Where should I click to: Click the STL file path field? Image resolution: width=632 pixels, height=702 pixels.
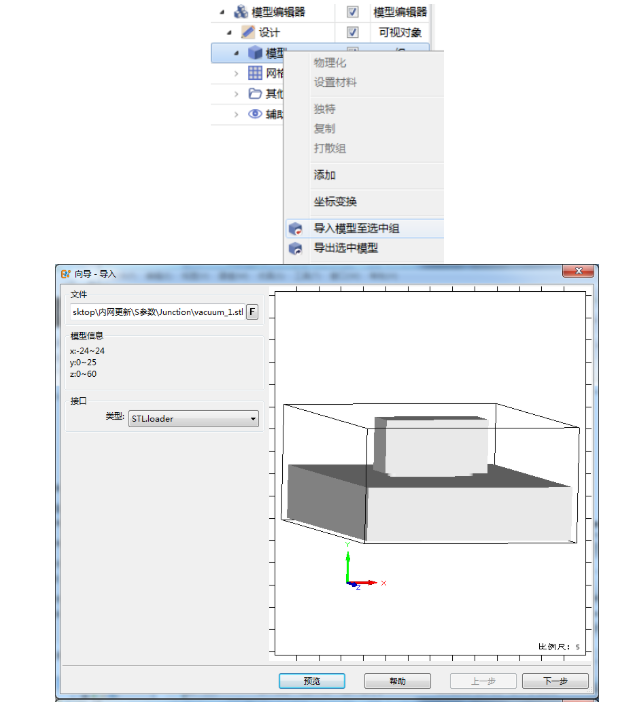click(x=157, y=312)
